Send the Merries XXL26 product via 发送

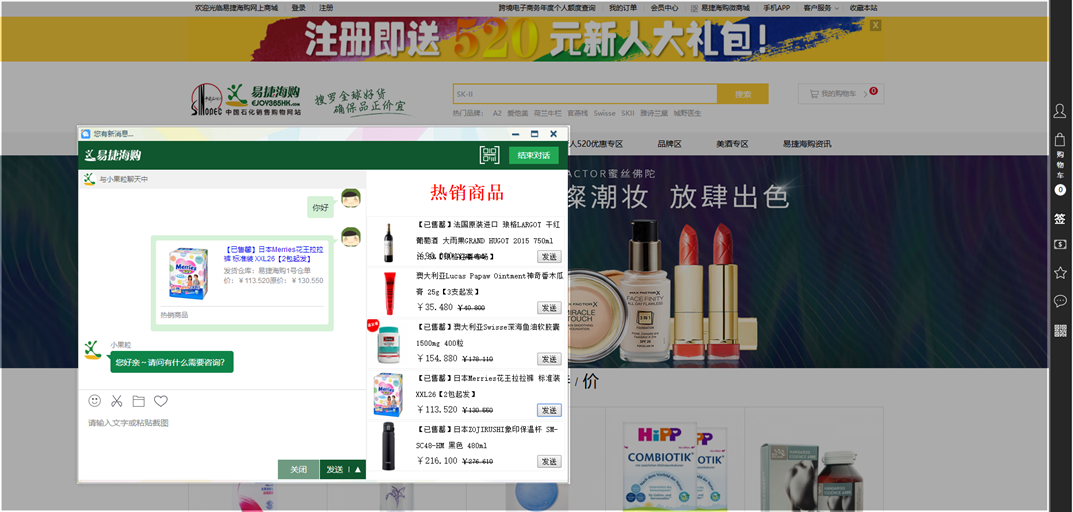pyautogui.click(x=549, y=410)
